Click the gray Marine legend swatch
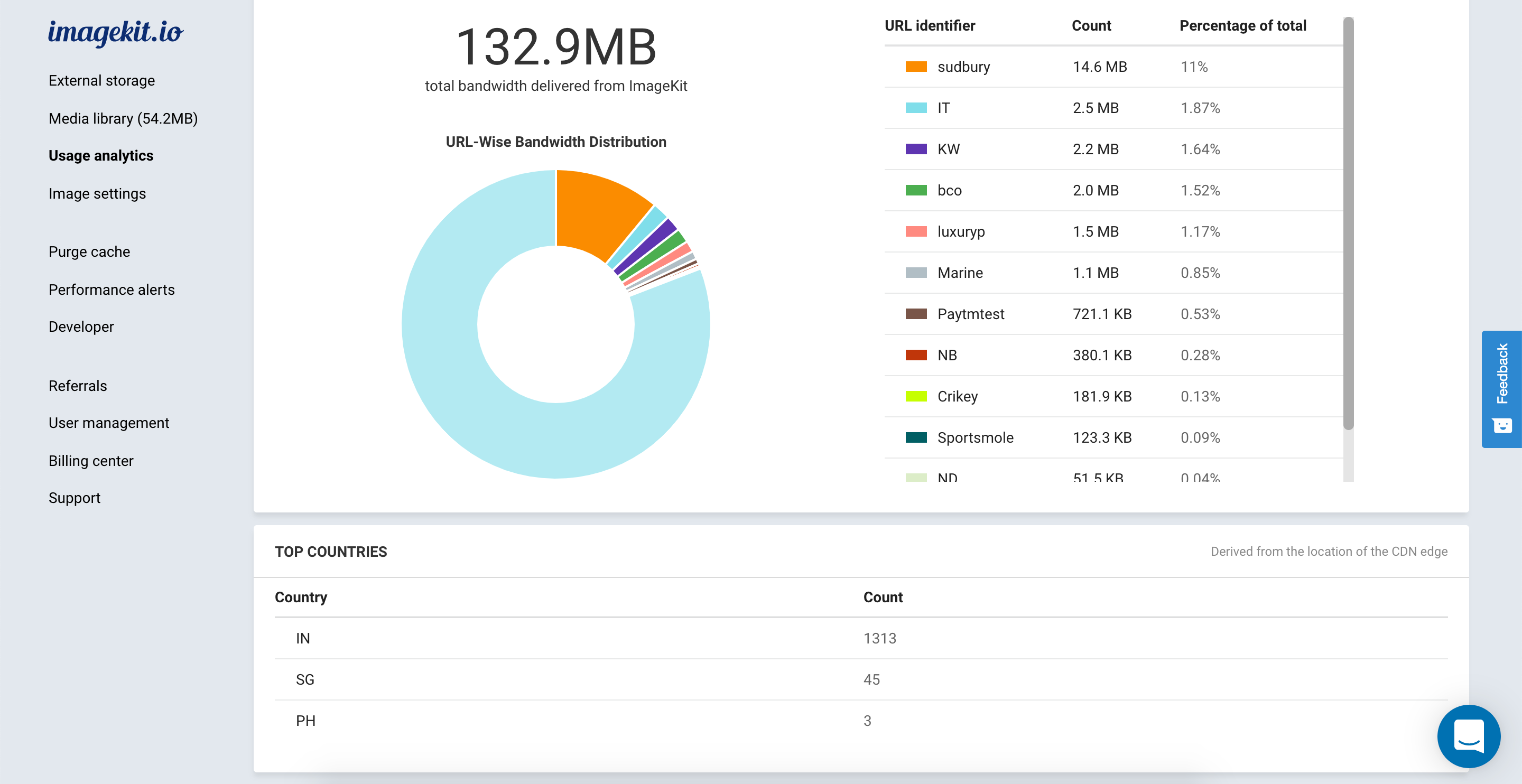Screen dimensions: 1522x784 point(916,273)
